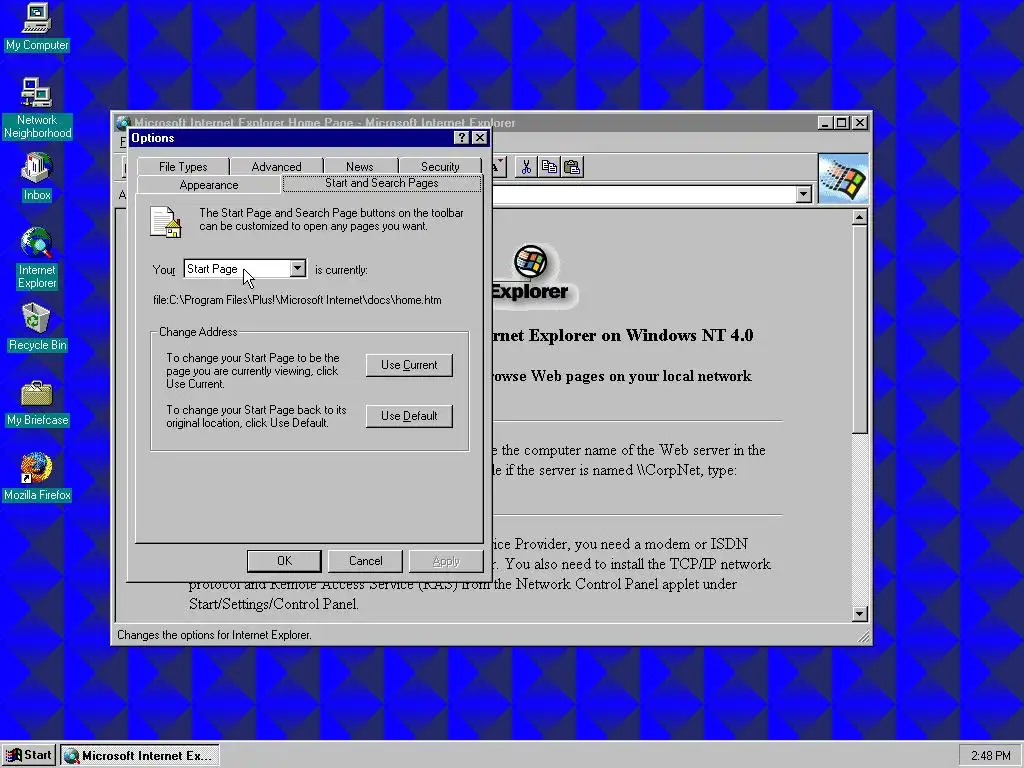Switch to the Security tab
The width and height of the screenshot is (1024, 768).
pos(440,167)
